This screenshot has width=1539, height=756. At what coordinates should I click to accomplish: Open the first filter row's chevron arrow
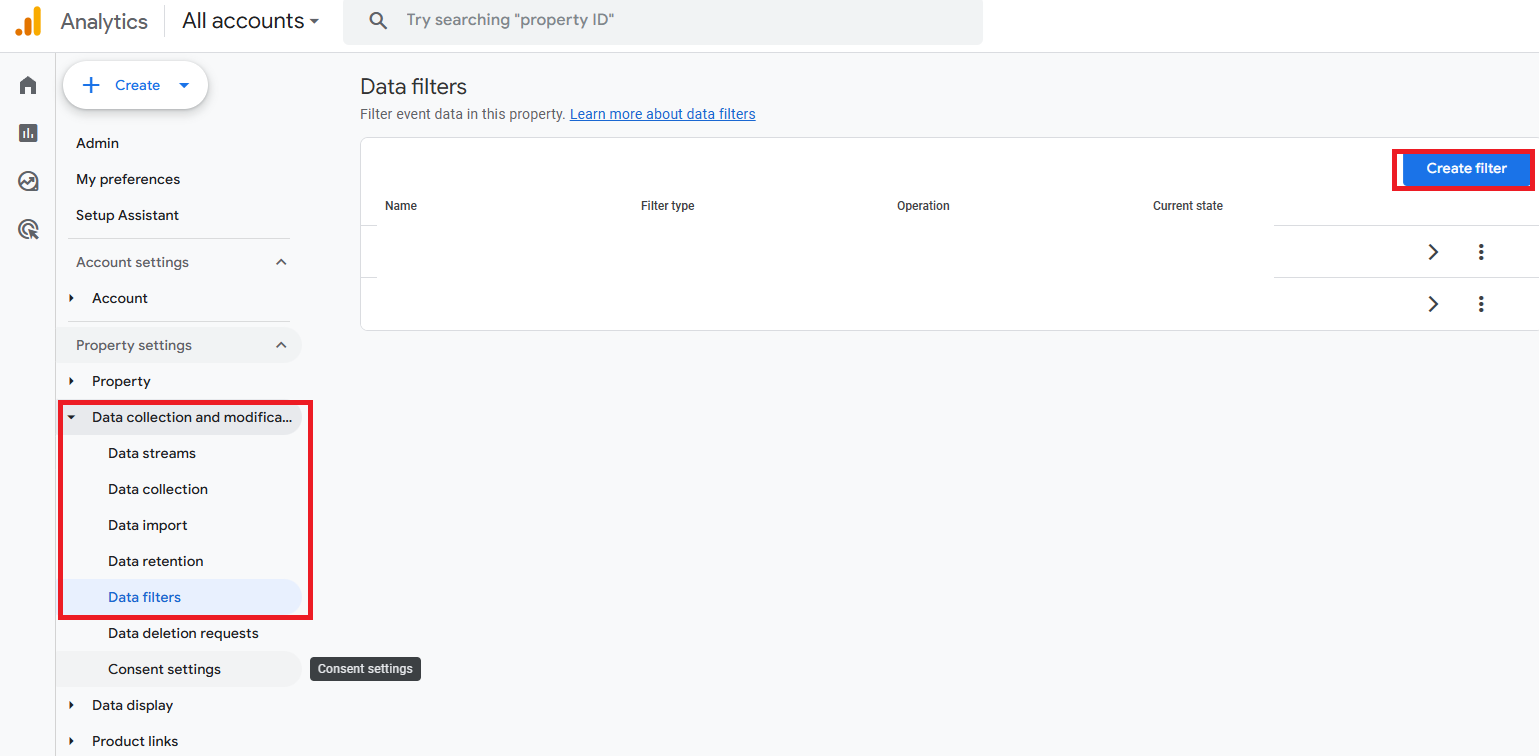(x=1433, y=252)
